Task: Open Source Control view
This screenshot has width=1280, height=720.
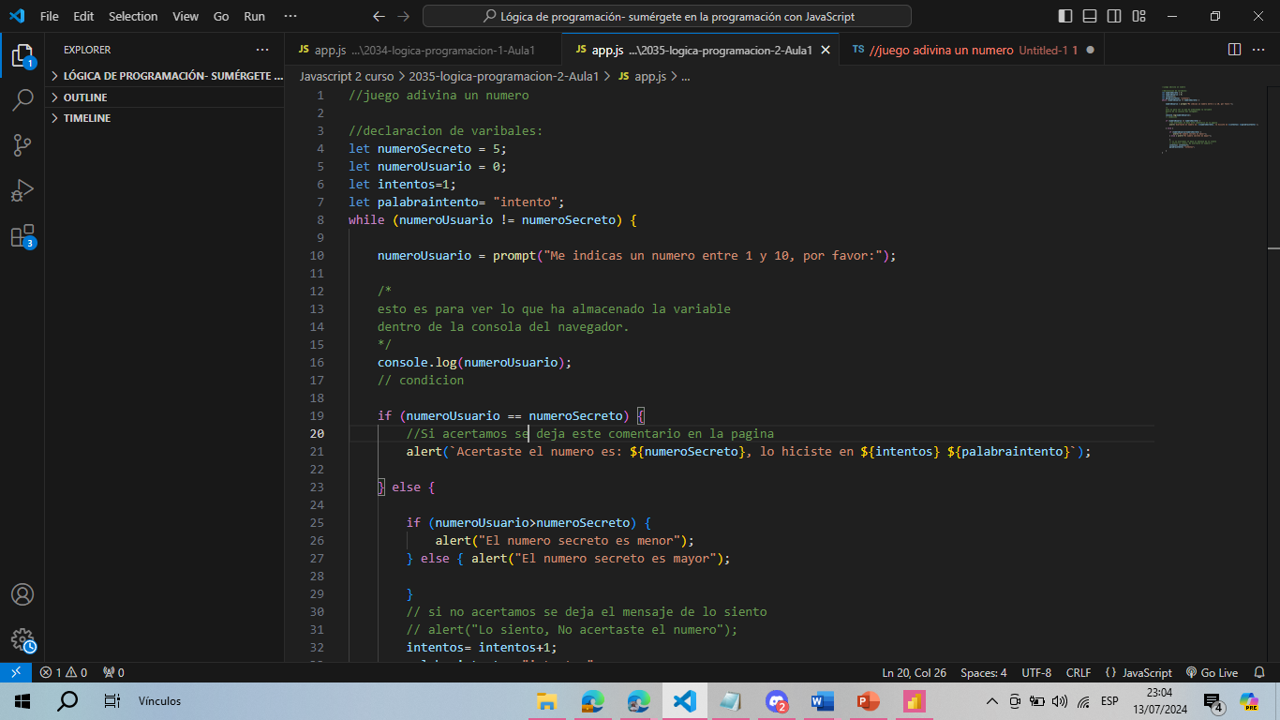Action: [22, 145]
